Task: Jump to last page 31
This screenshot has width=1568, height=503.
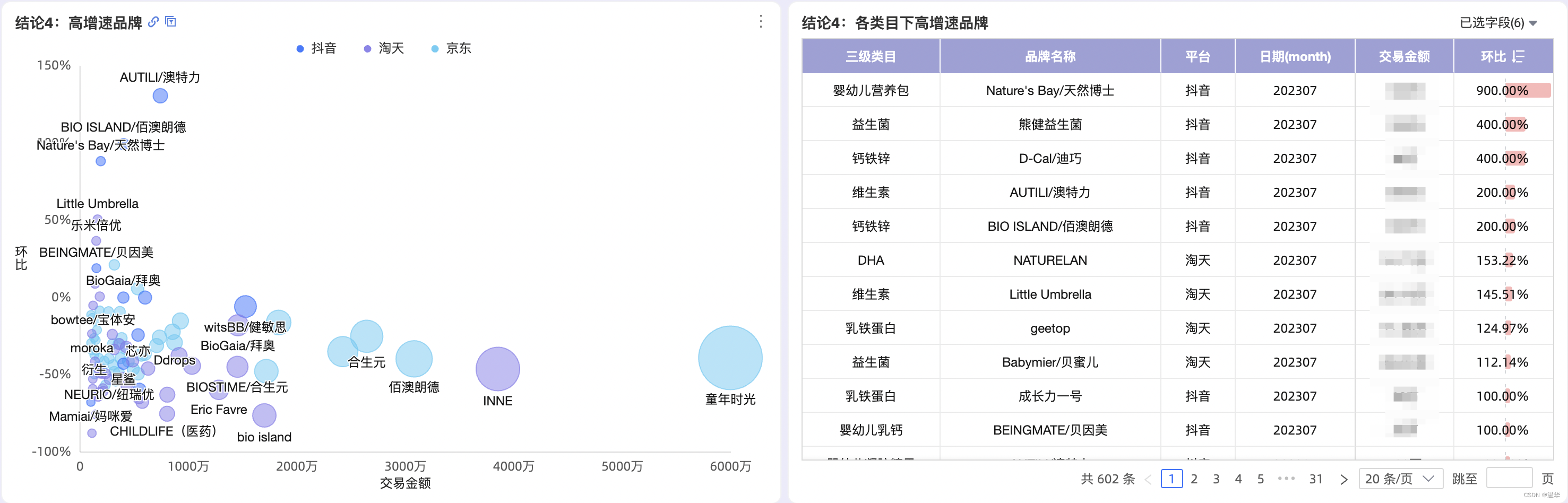Action: tap(1315, 479)
